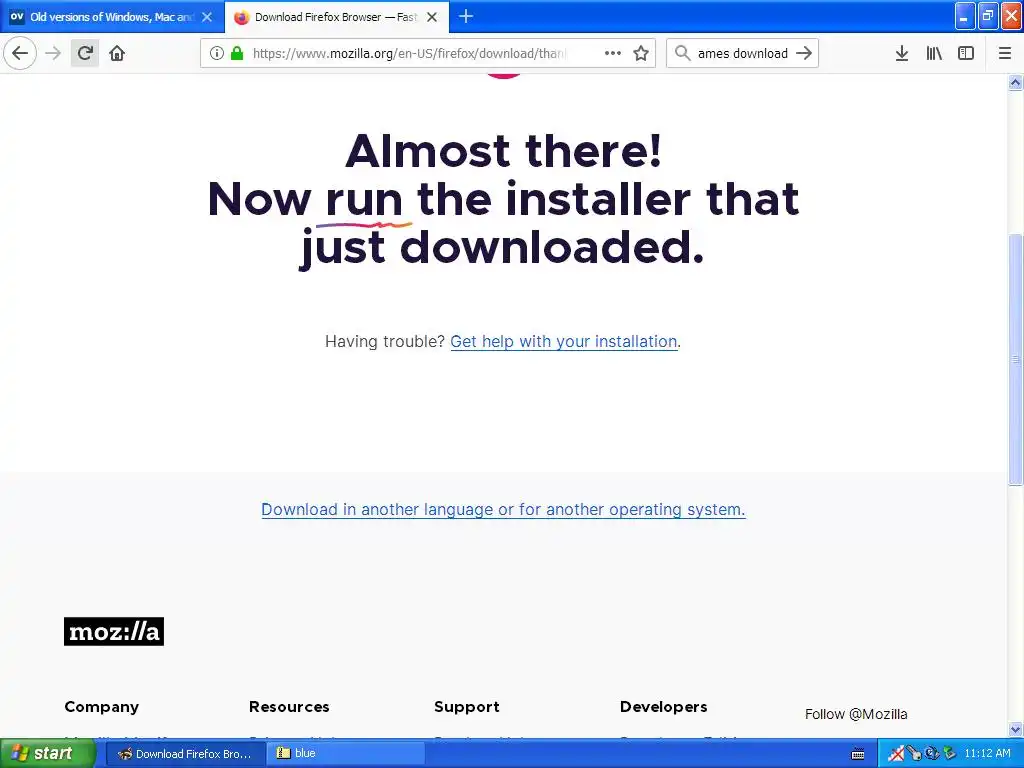
Task: Select the 'Download Firefox Browser' tab
Action: (336, 17)
